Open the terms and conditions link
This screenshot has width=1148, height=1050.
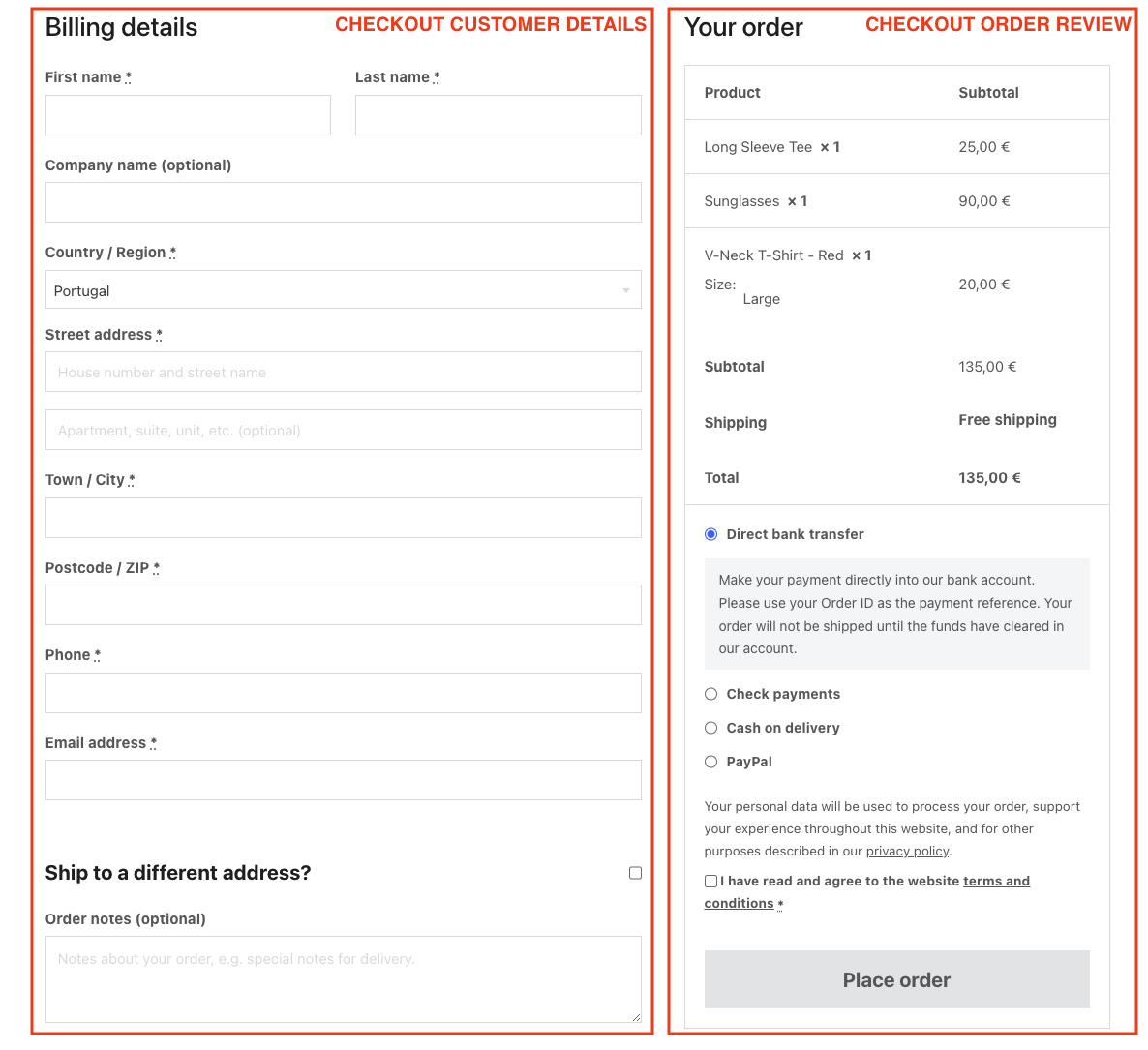coord(996,881)
